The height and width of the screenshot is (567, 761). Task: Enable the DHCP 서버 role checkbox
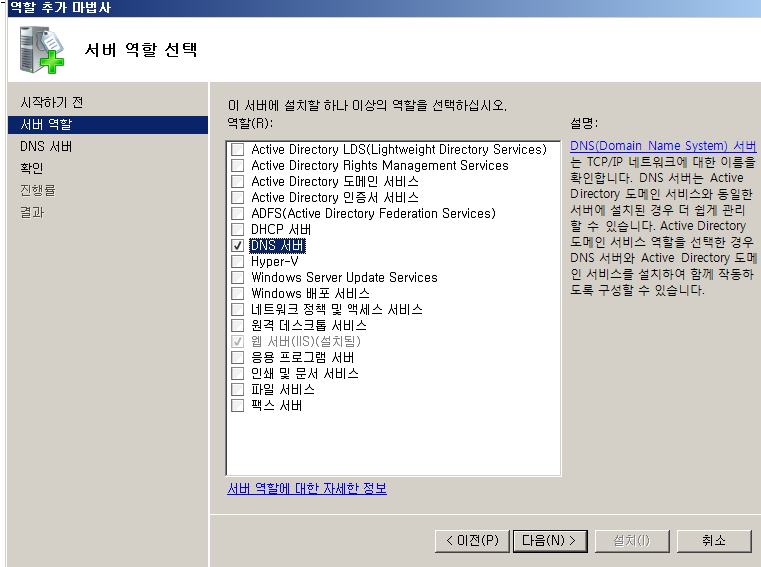pyautogui.click(x=237, y=229)
